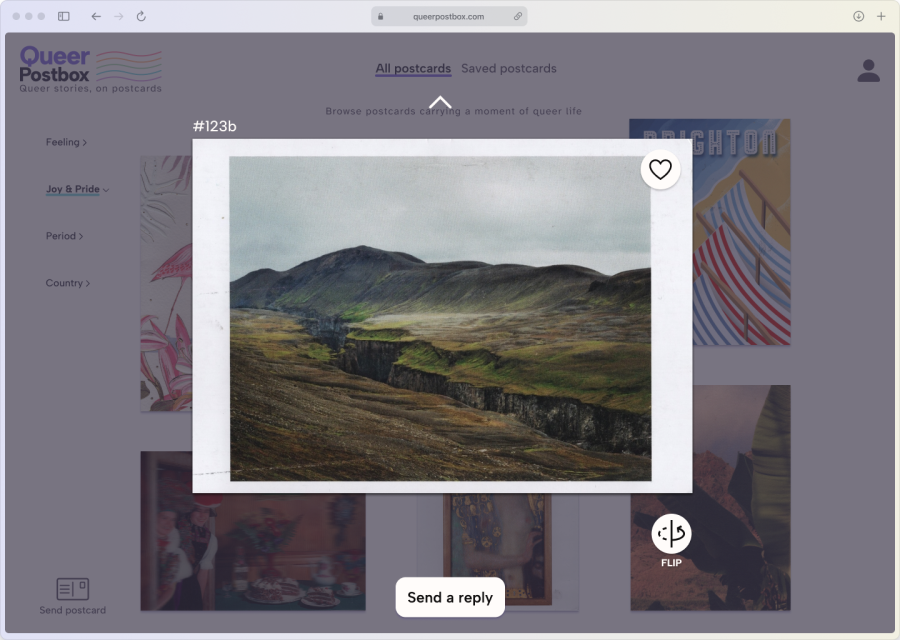Go back in browser history

tap(96, 16)
